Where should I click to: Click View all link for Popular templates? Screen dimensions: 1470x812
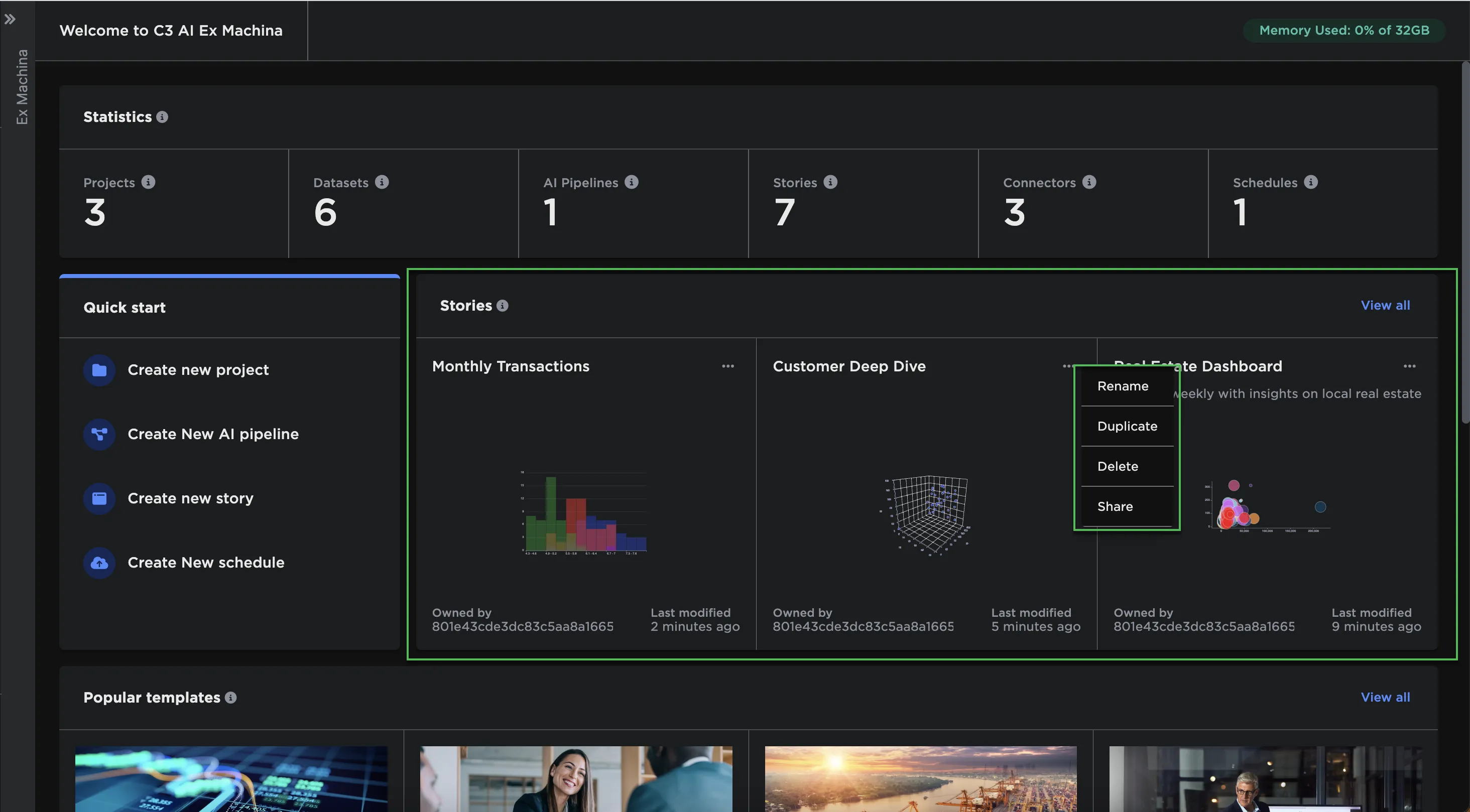tap(1385, 697)
